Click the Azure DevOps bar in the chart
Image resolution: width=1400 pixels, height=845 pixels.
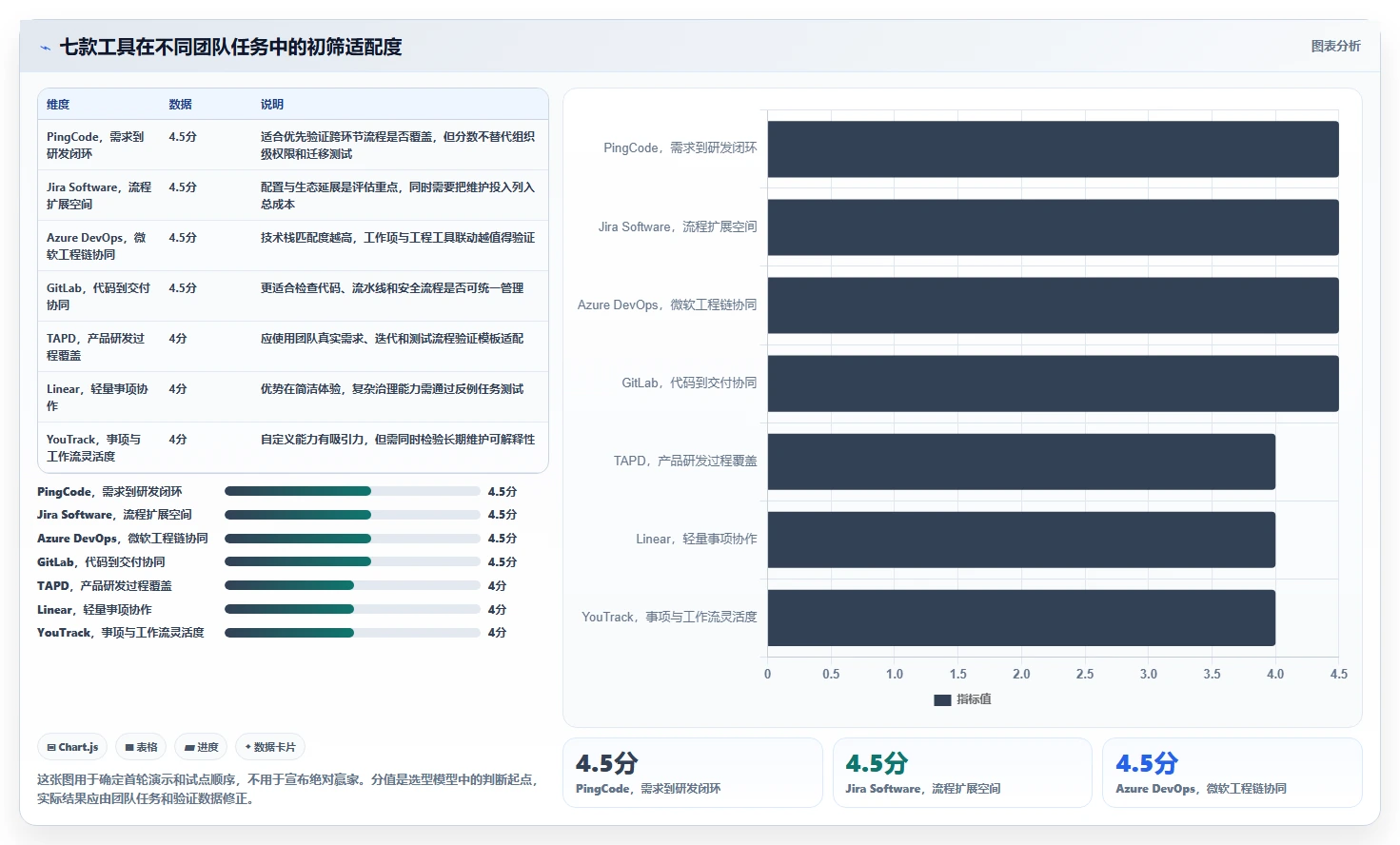tap(1053, 305)
